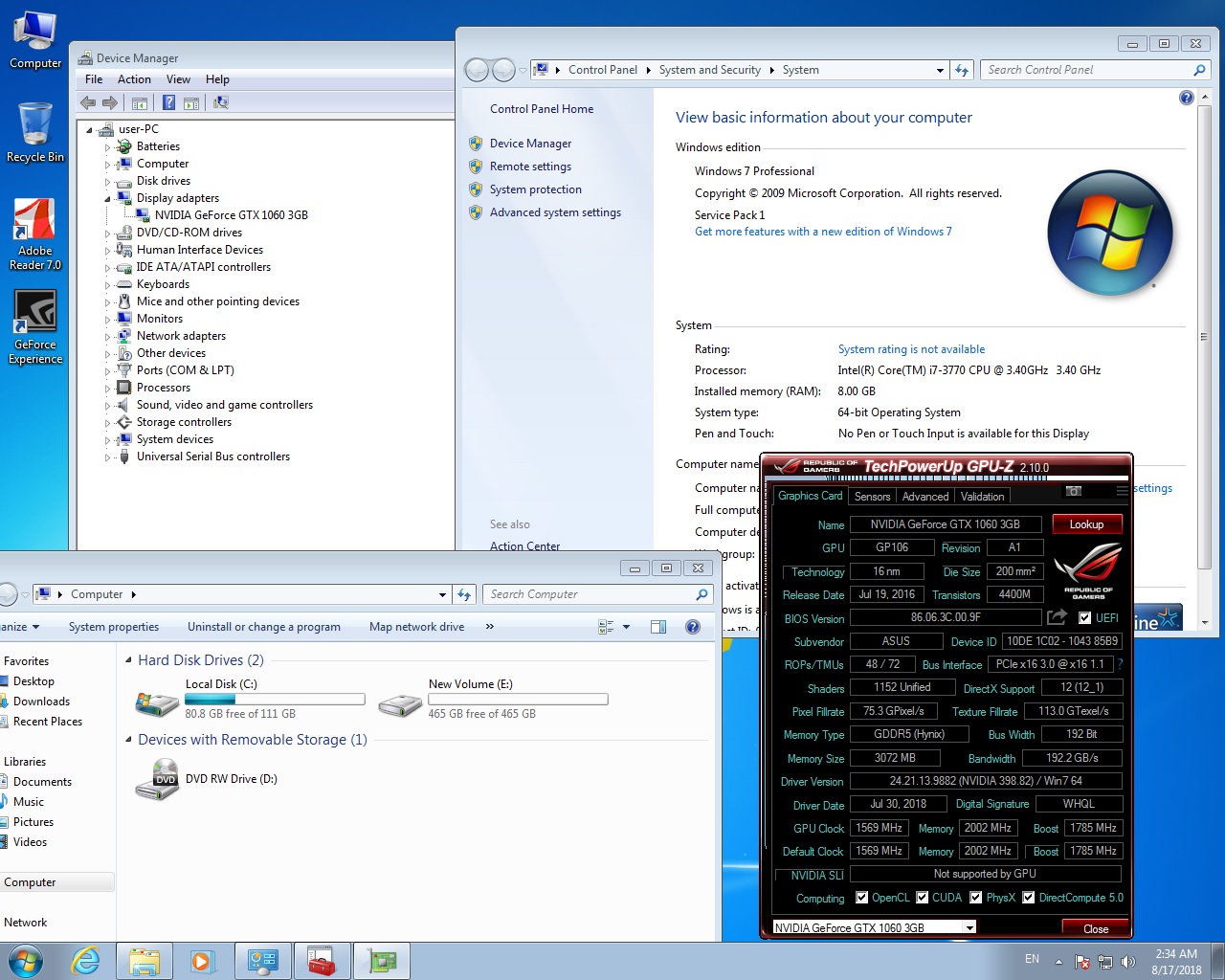
Task: Click the blue Help icon in Device Manager toolbar
Action: point(168,103)
